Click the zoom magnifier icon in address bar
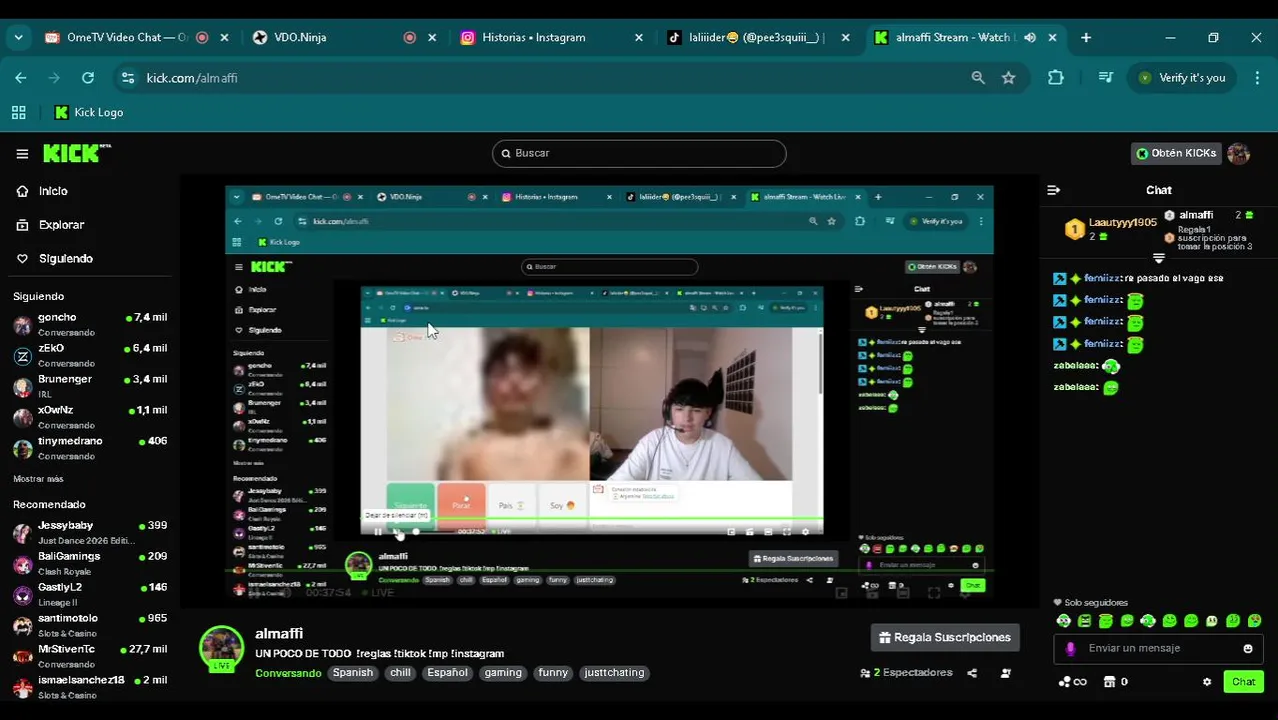 (x=978, y=77)
